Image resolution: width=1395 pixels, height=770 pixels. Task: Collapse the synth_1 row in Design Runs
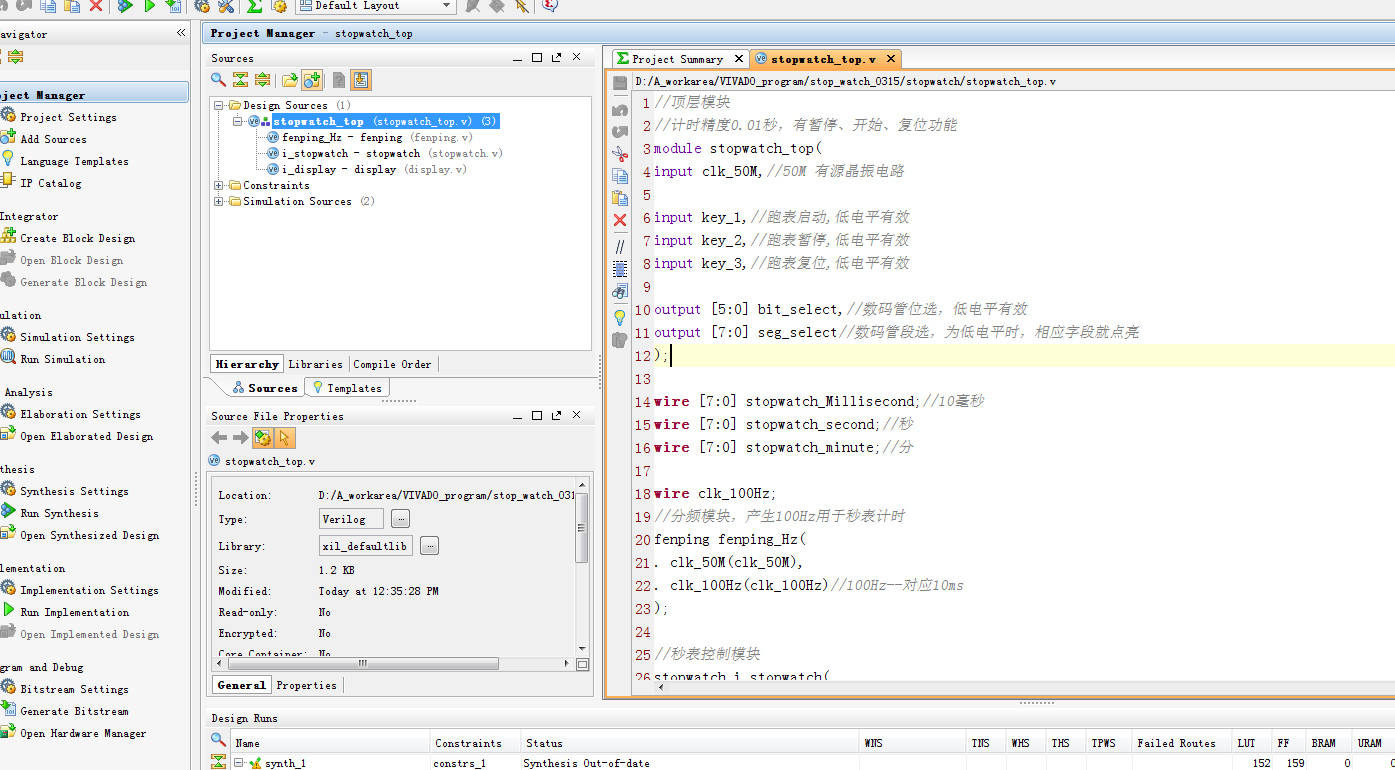(239, 763)
